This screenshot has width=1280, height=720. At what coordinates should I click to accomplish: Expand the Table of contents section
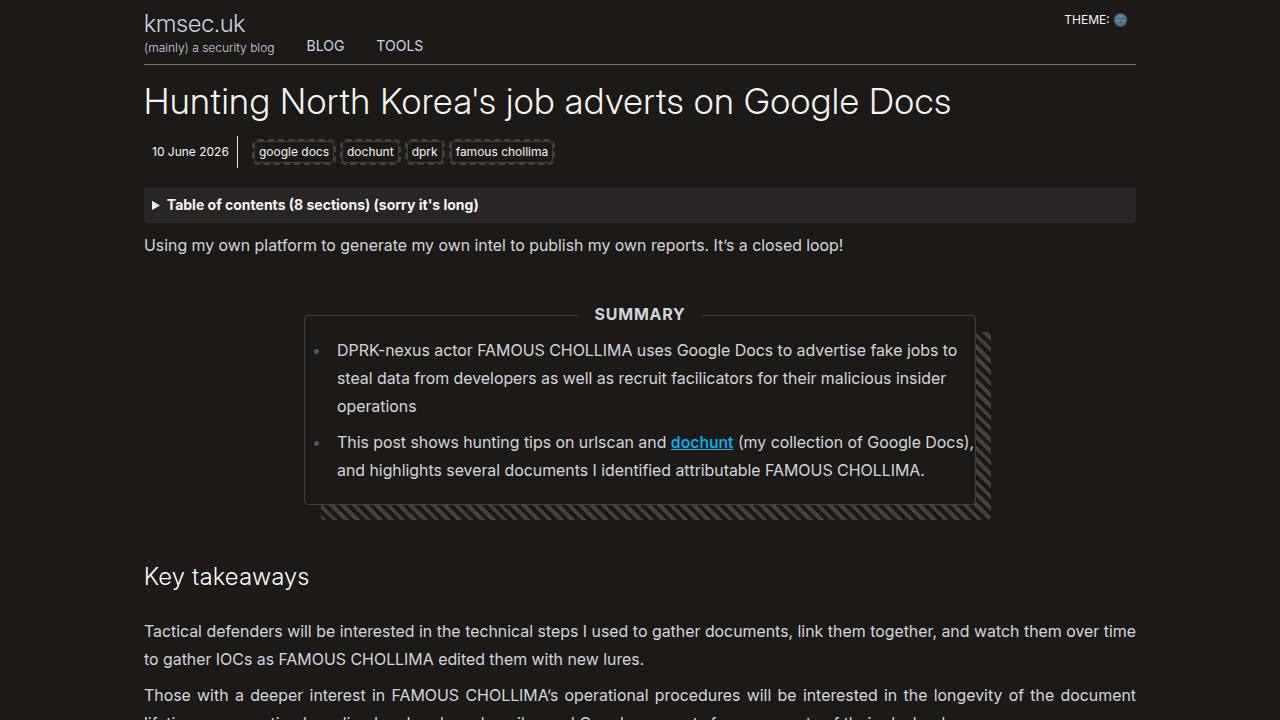(640, 205)
